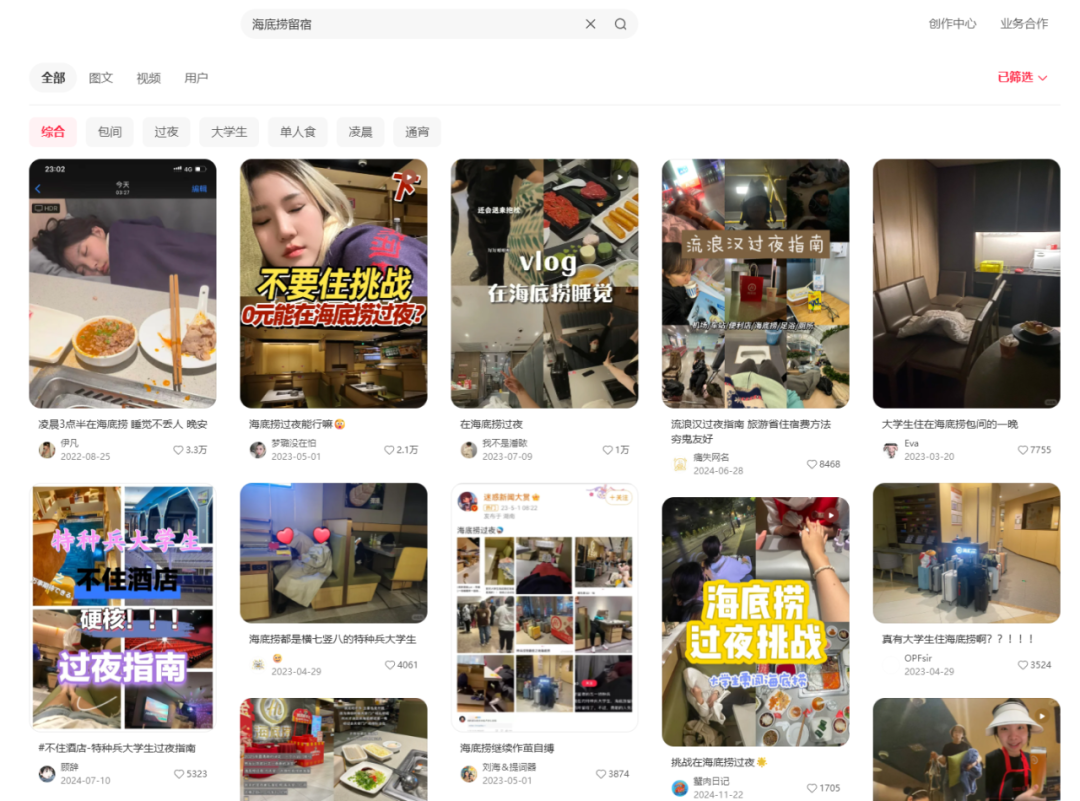
Task: Open the dark private room photo by Eva
Action: click(x=966, y=284)
